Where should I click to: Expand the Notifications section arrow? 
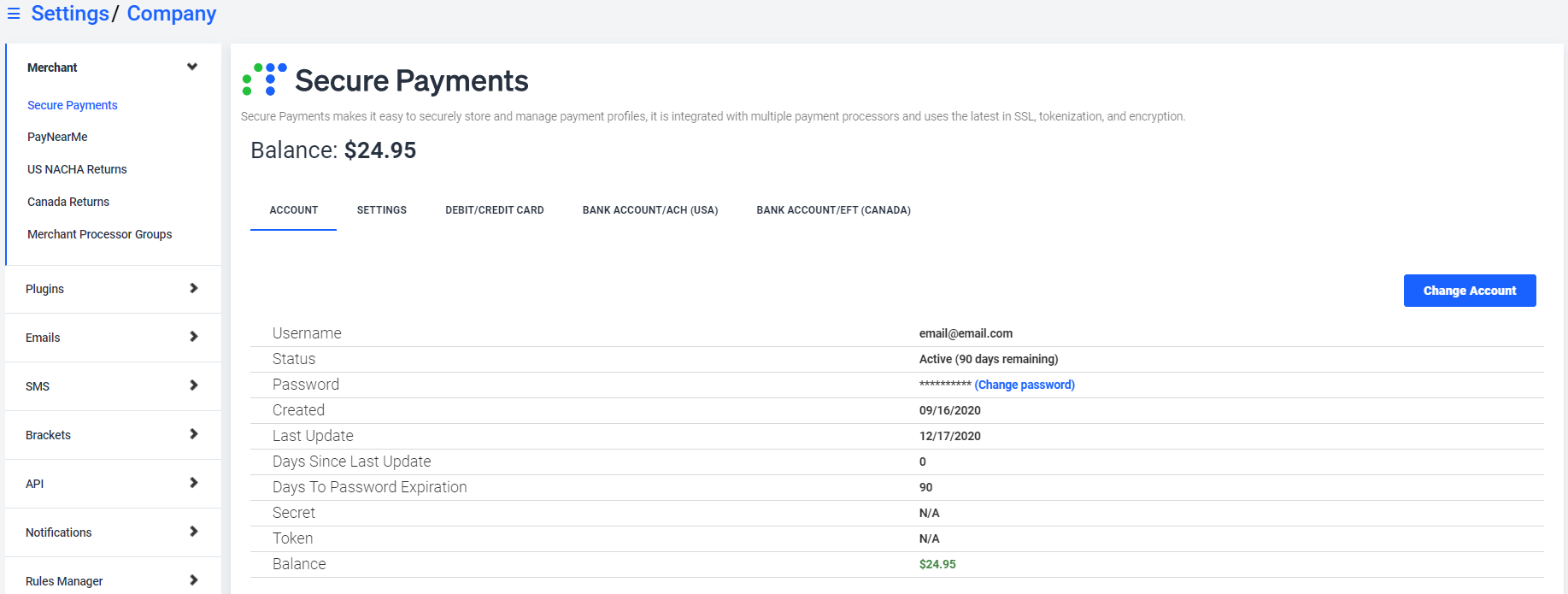point(193,532)
